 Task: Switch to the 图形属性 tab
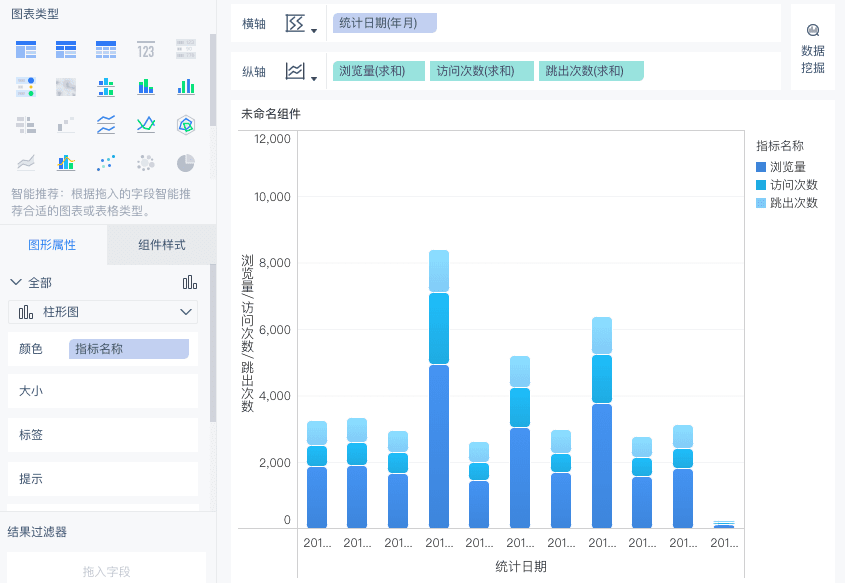tap(52, 245)
